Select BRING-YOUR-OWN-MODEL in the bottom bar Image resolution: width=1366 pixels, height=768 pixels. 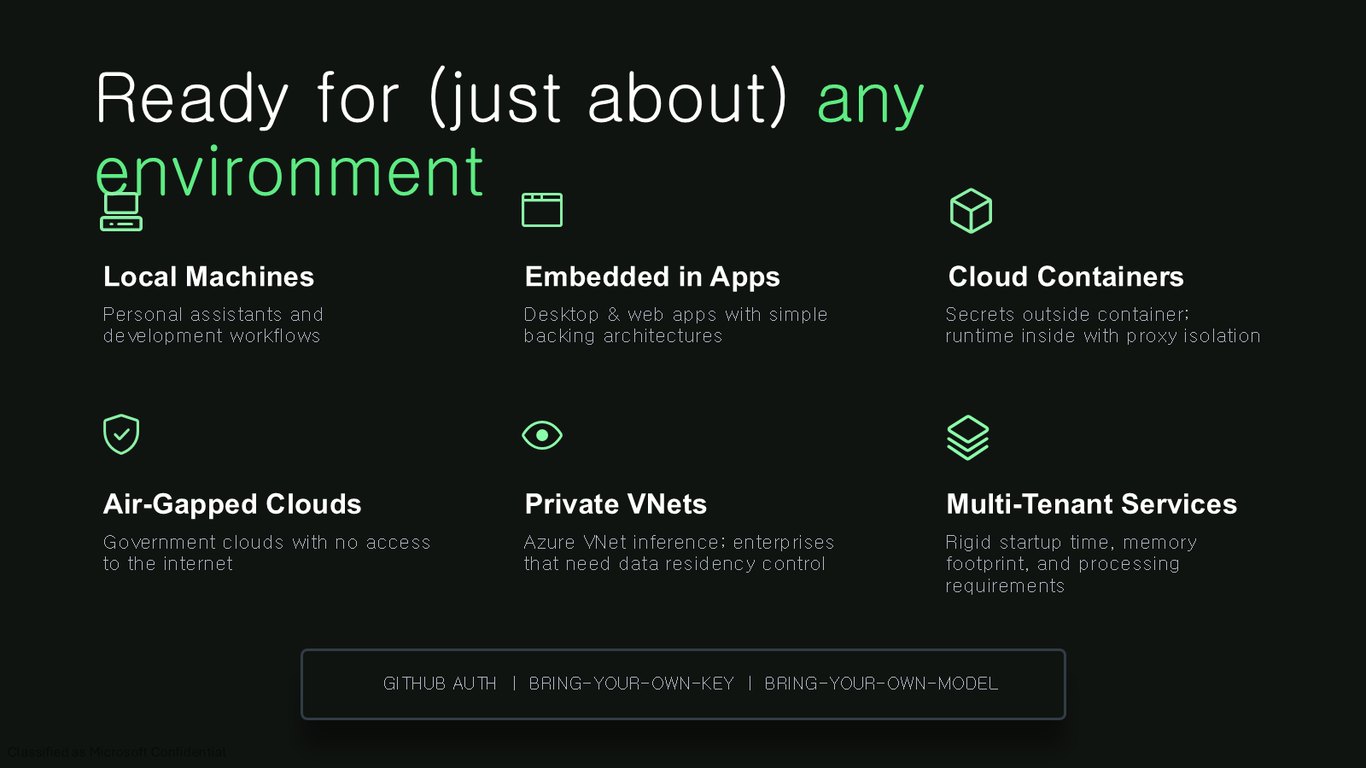tap(881, 684)
